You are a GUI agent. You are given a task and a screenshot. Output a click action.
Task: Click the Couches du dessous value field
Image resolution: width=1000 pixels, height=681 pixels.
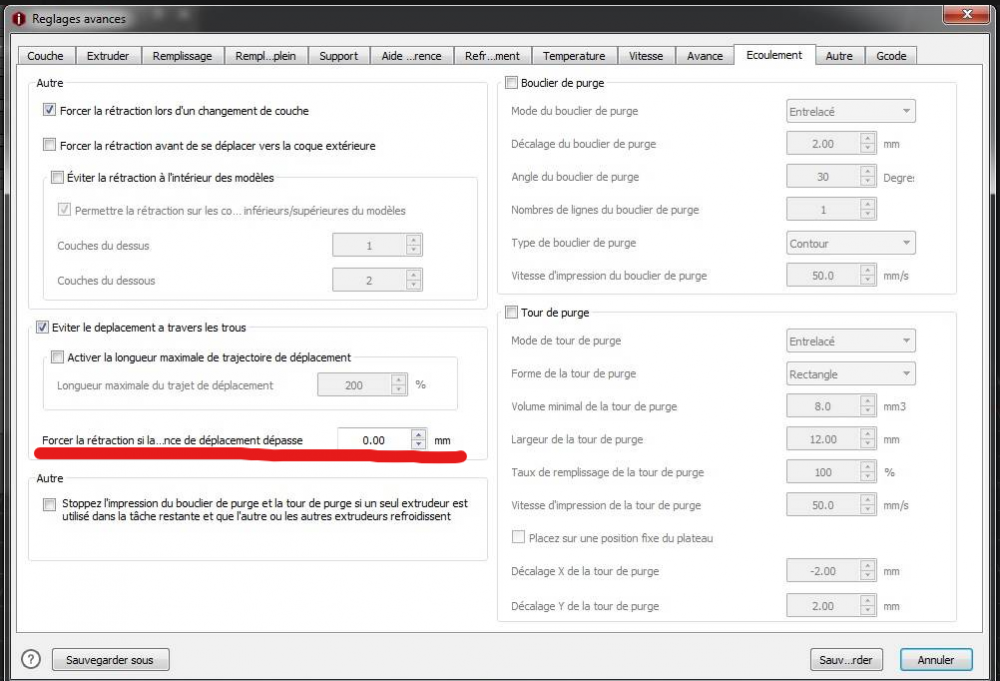coord(369,280)
